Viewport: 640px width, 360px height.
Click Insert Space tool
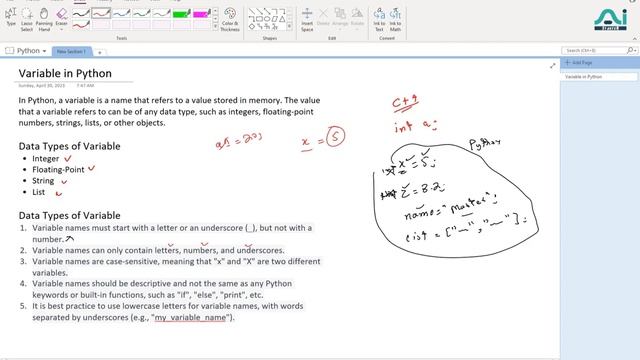(x=307, y=19)
